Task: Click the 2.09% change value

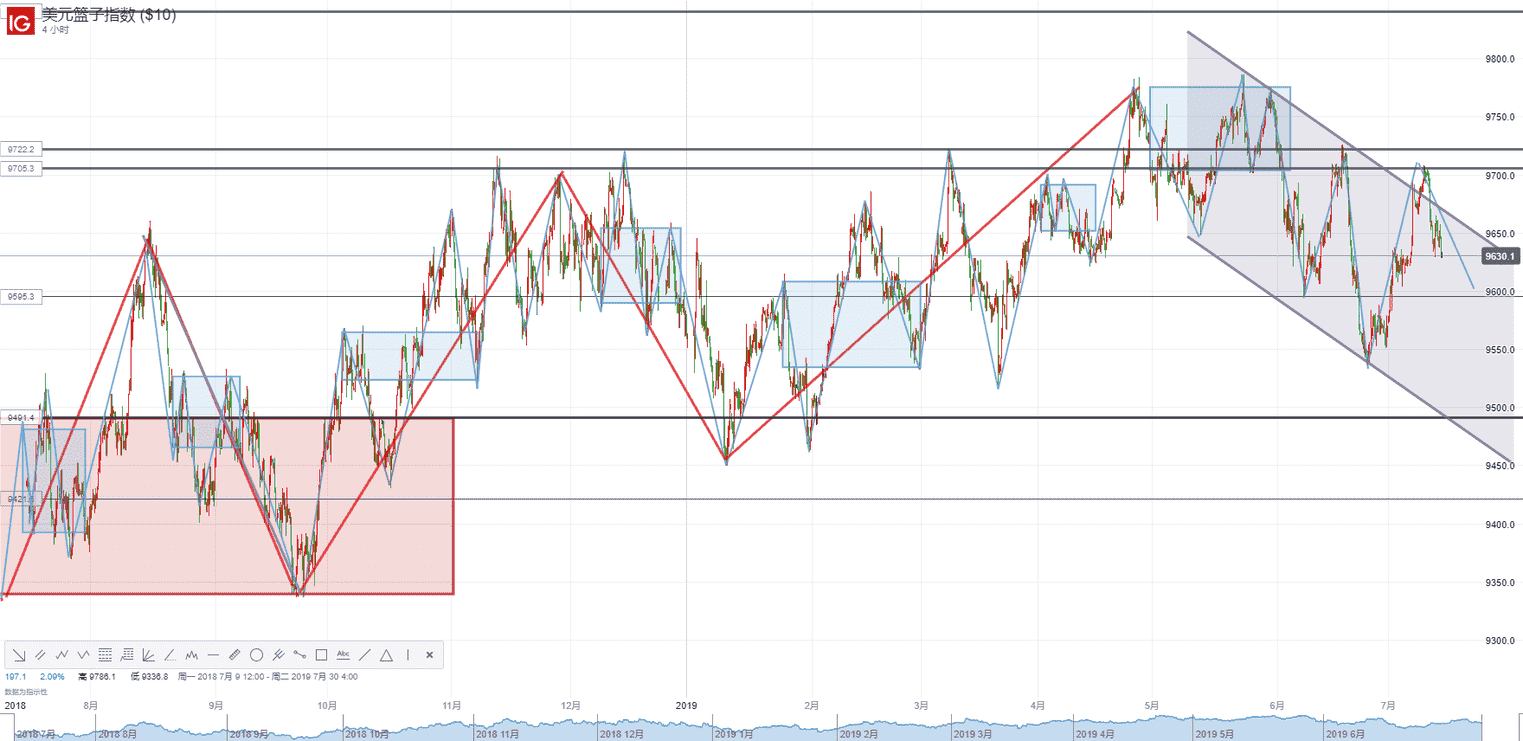Action: click(x=52, y=677)
